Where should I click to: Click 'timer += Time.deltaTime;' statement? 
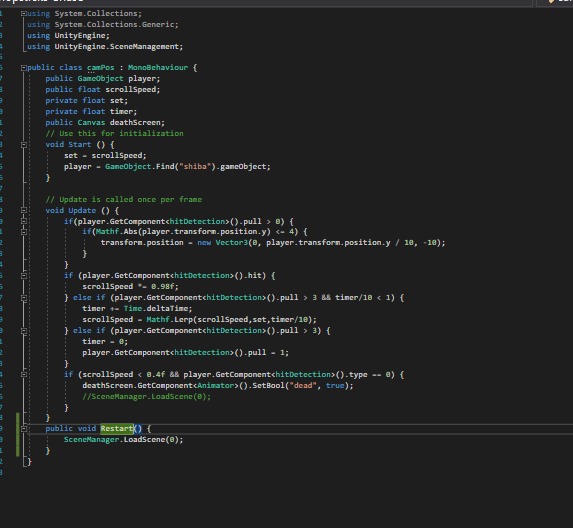[137, 308]
